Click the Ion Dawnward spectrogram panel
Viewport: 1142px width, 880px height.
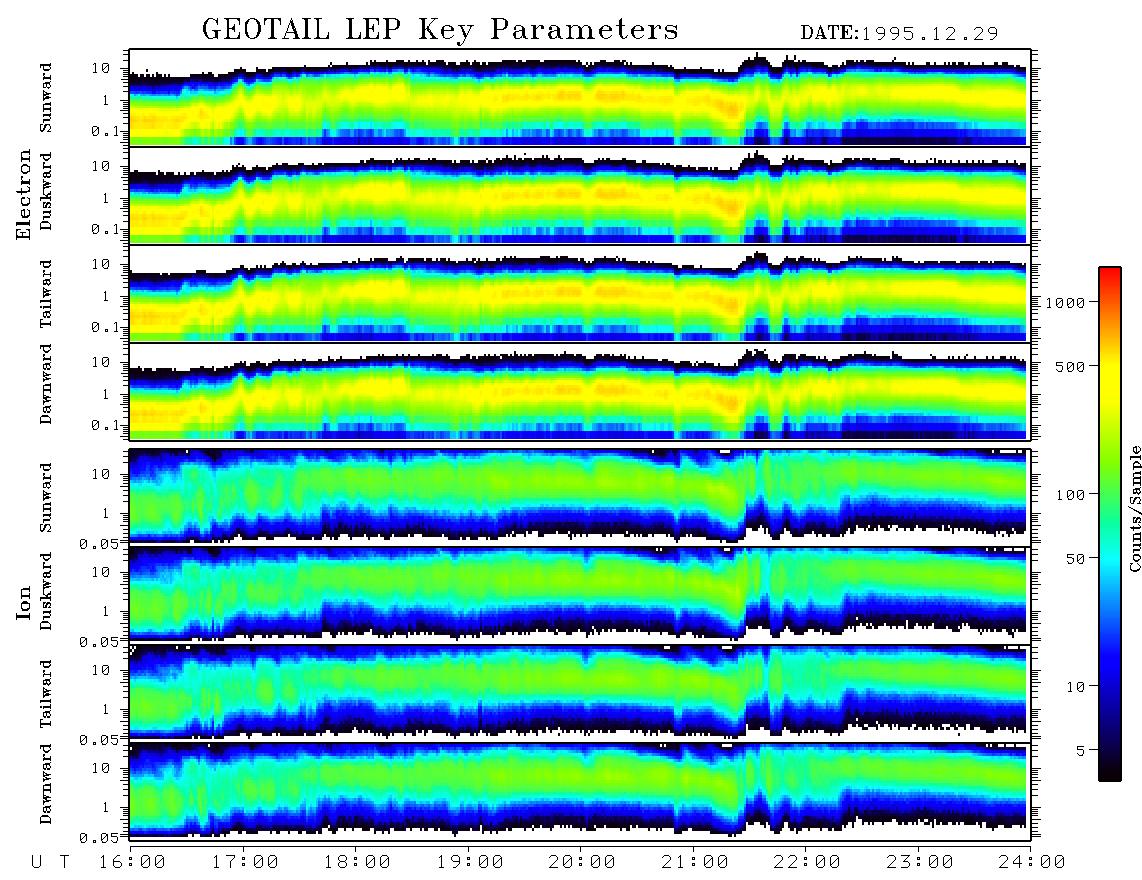tap(580, 792)
